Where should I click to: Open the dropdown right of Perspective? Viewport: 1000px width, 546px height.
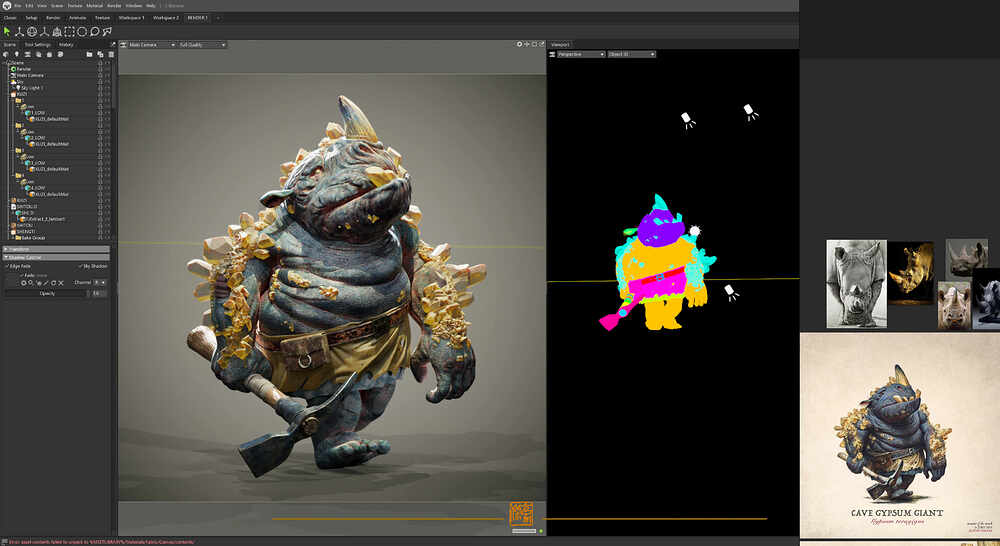click(x=631, y=54)
